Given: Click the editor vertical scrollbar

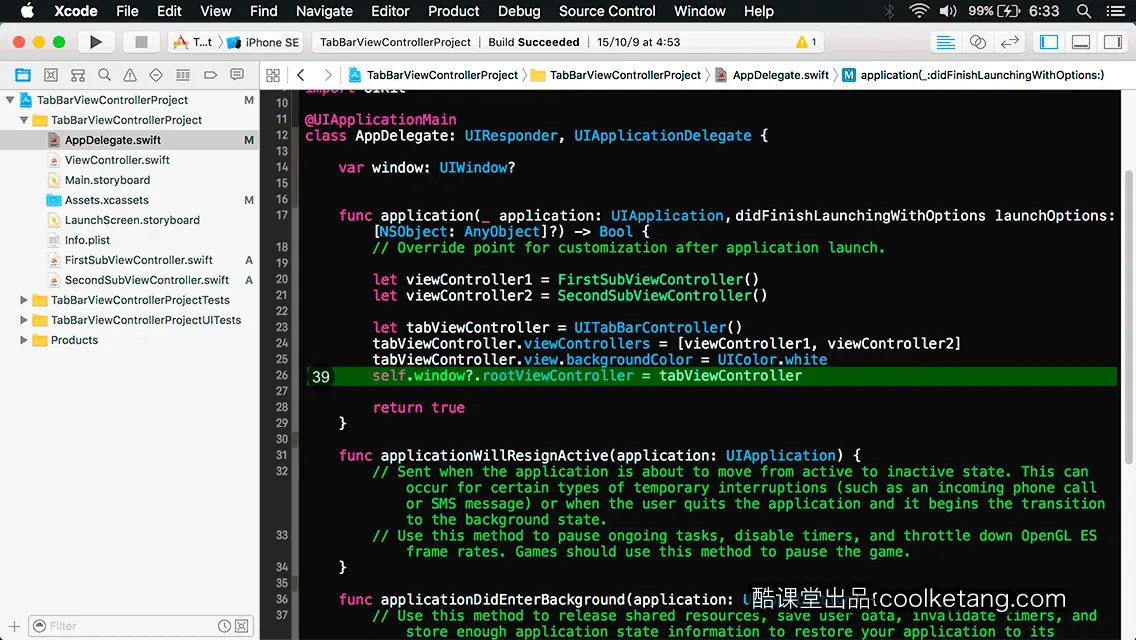Looking at the screenshot, I should click(x=1129, y=317).
